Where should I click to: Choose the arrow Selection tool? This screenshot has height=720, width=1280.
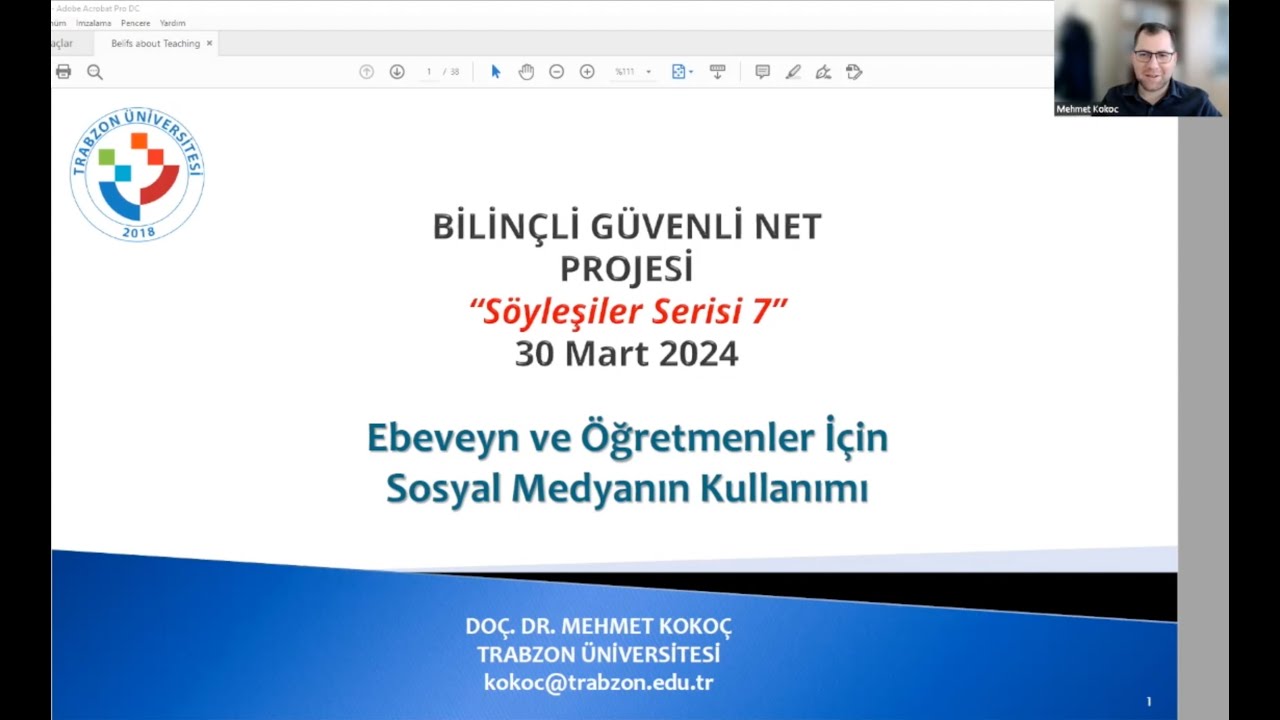495,72
